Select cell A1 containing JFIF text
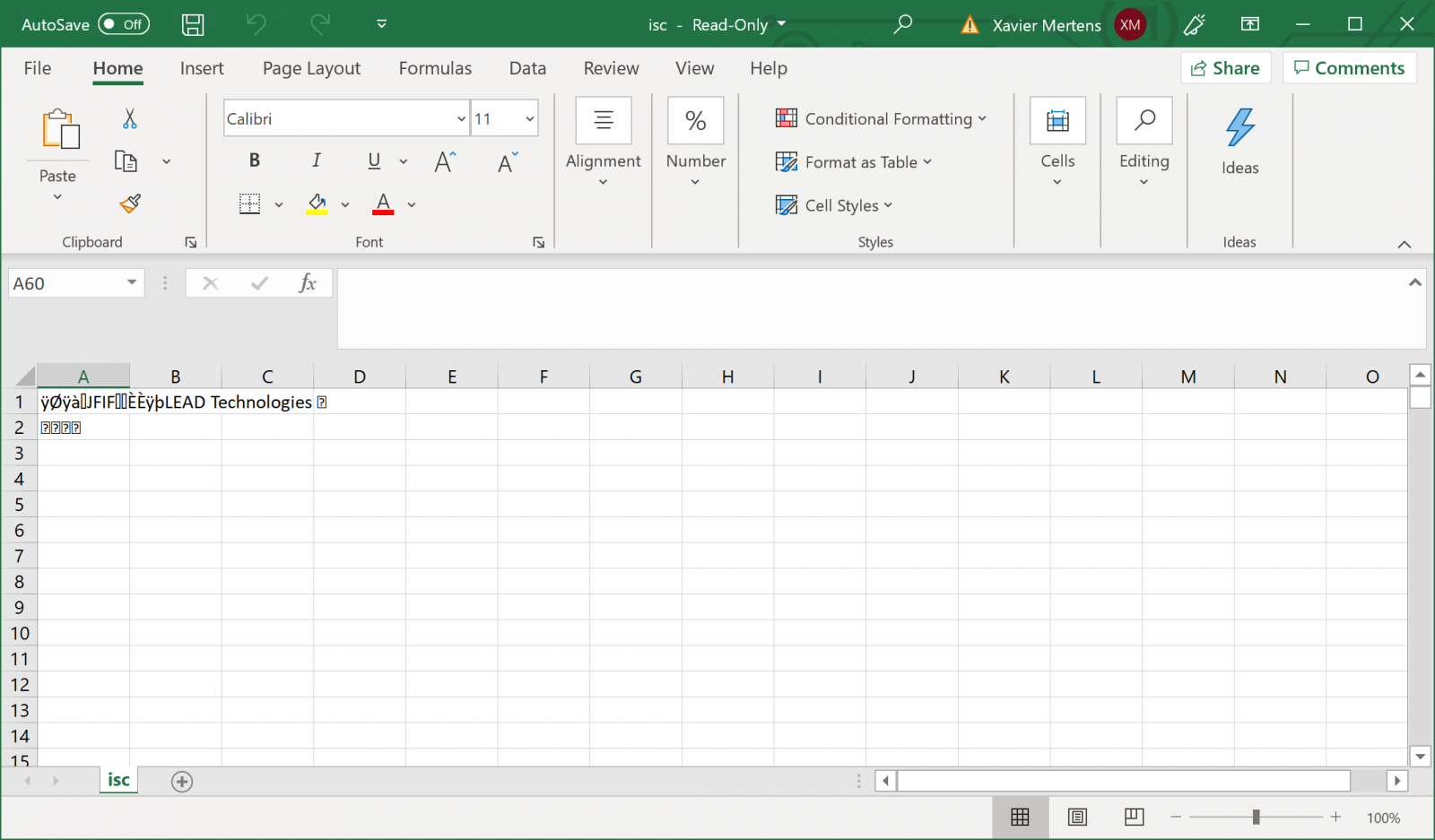The width and height of the screenshot is (1435, 840). click(83, 402)
